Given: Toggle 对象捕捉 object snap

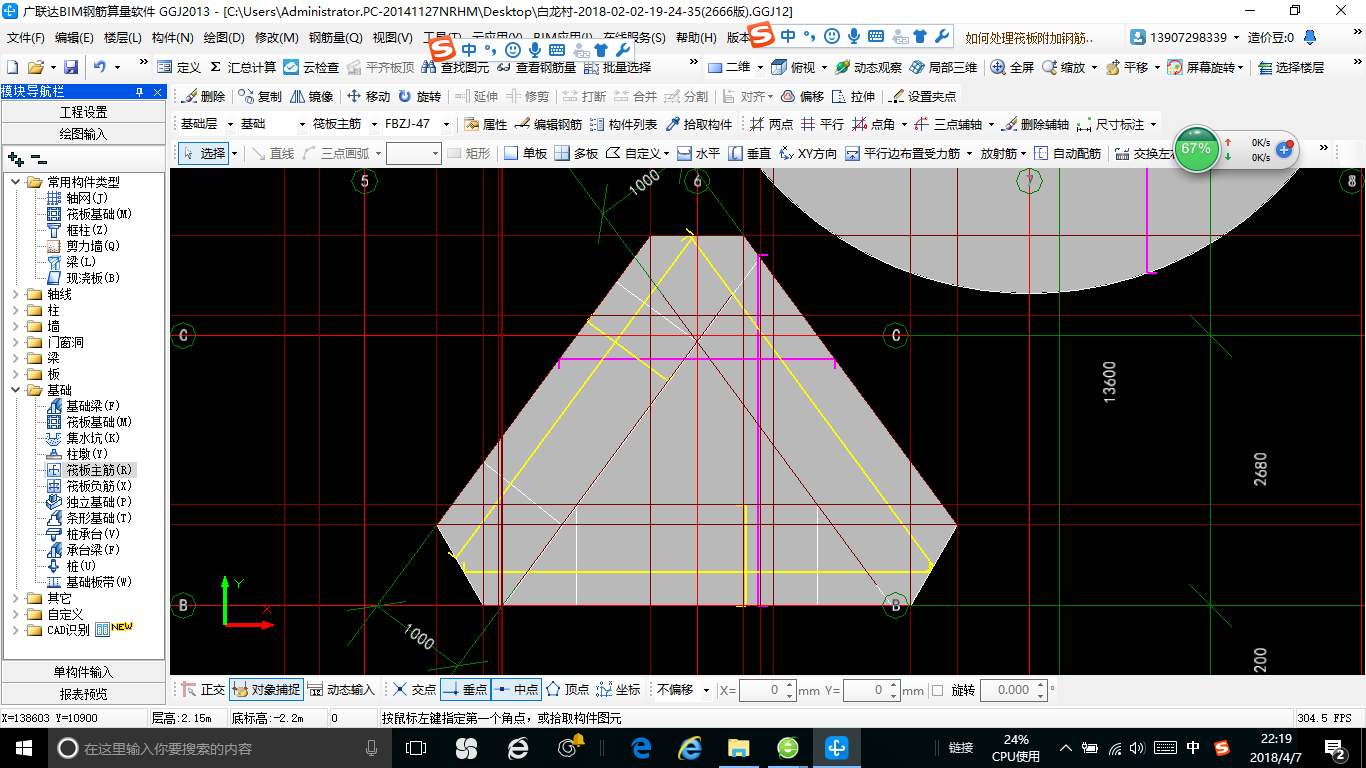Looking at the screenshot, I should (266, 690).
